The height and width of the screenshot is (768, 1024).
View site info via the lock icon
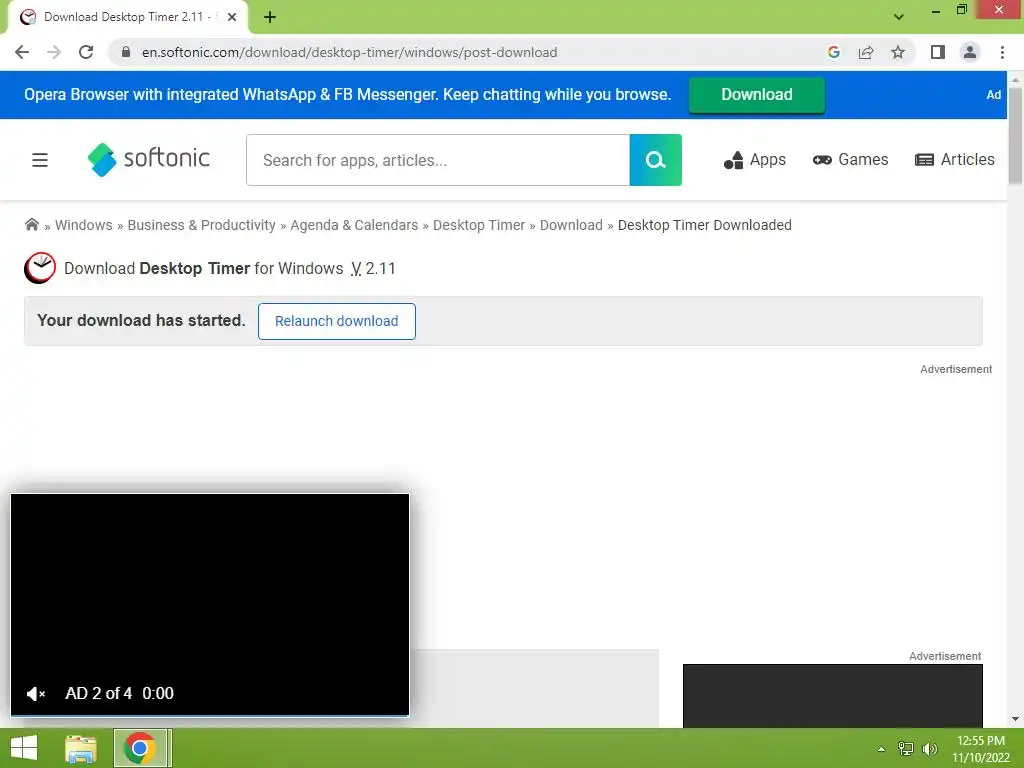coord(126,52)
